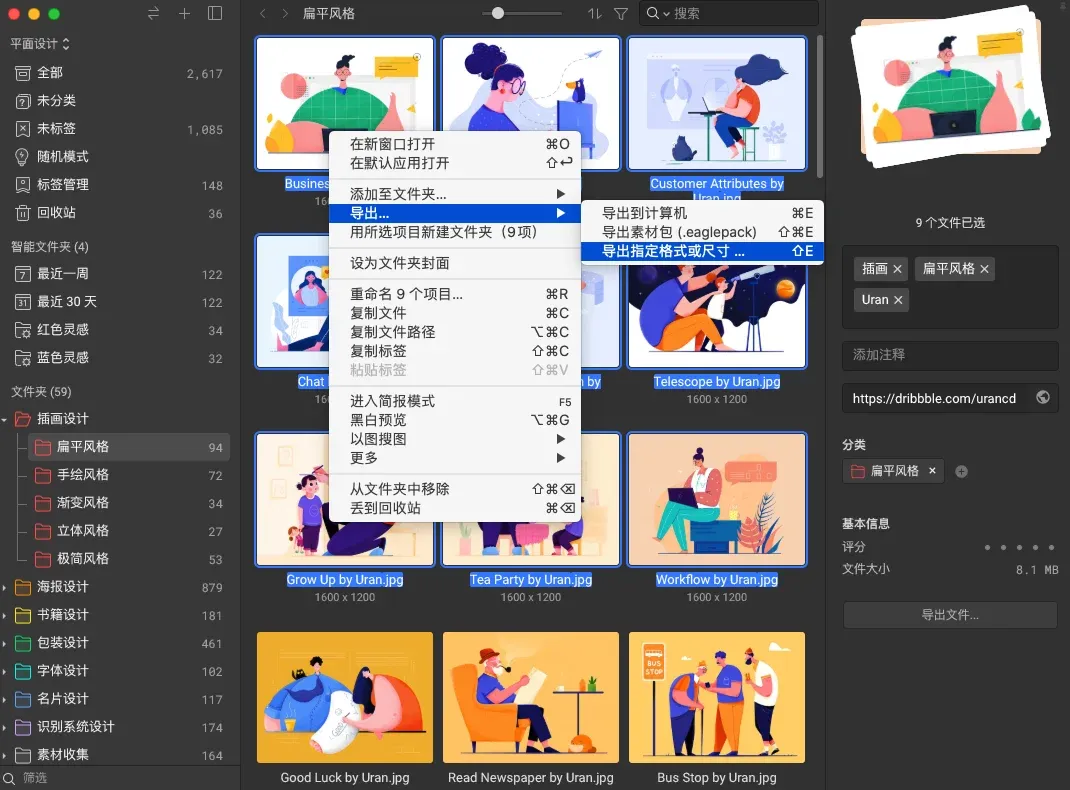The image size is (1070, 790).
Task: Select the 渐变风格 folder
Action: (129, 503)
